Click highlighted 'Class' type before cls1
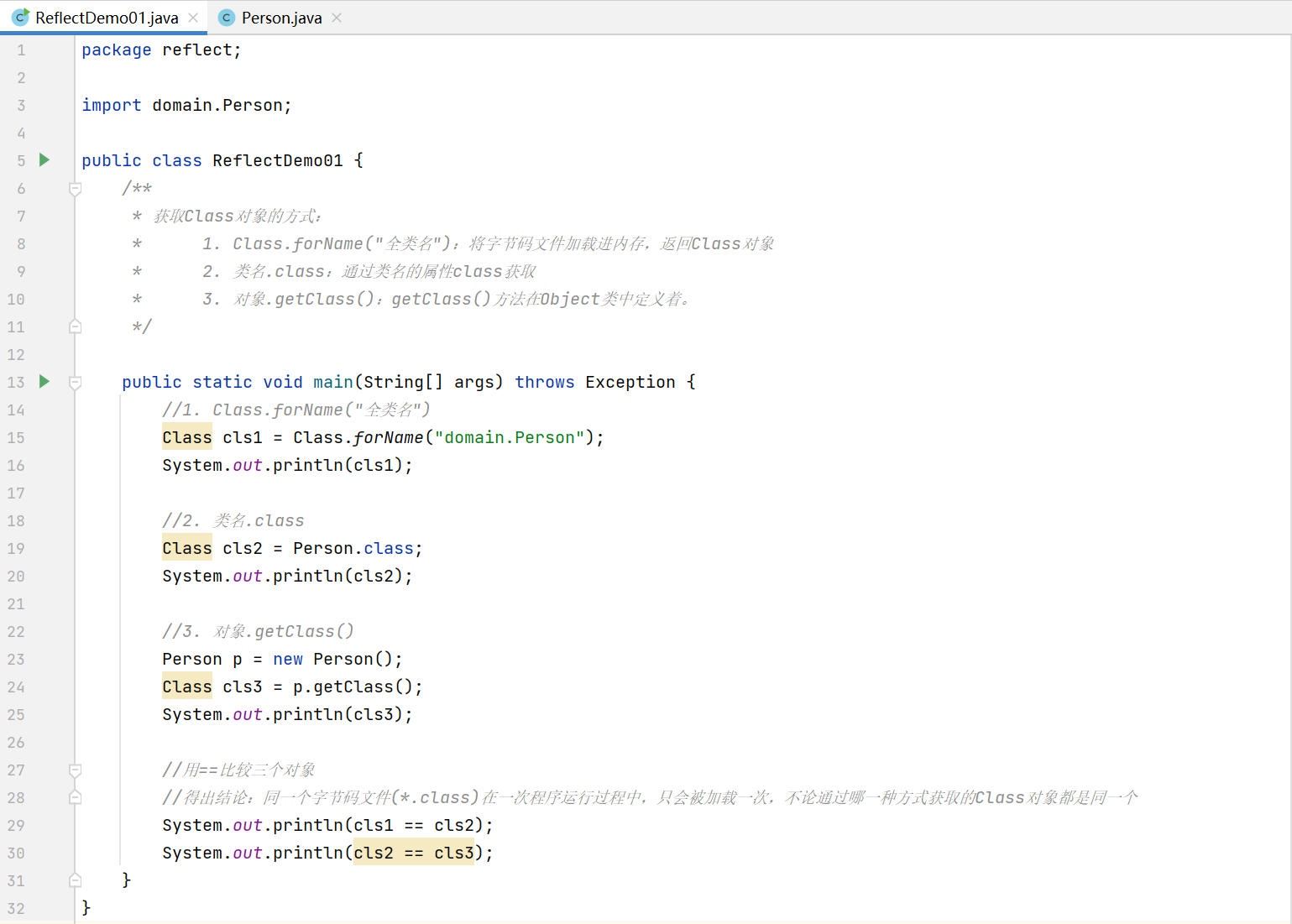 click(x=187, y=438)
